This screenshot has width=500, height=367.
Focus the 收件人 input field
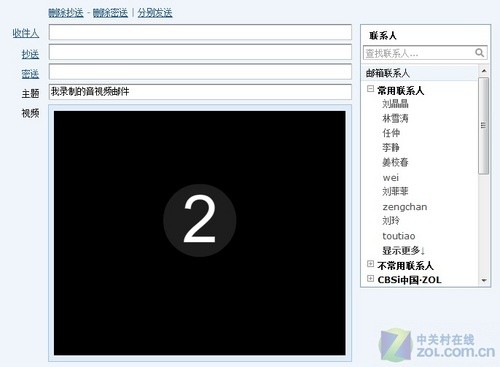click(200, 32)
